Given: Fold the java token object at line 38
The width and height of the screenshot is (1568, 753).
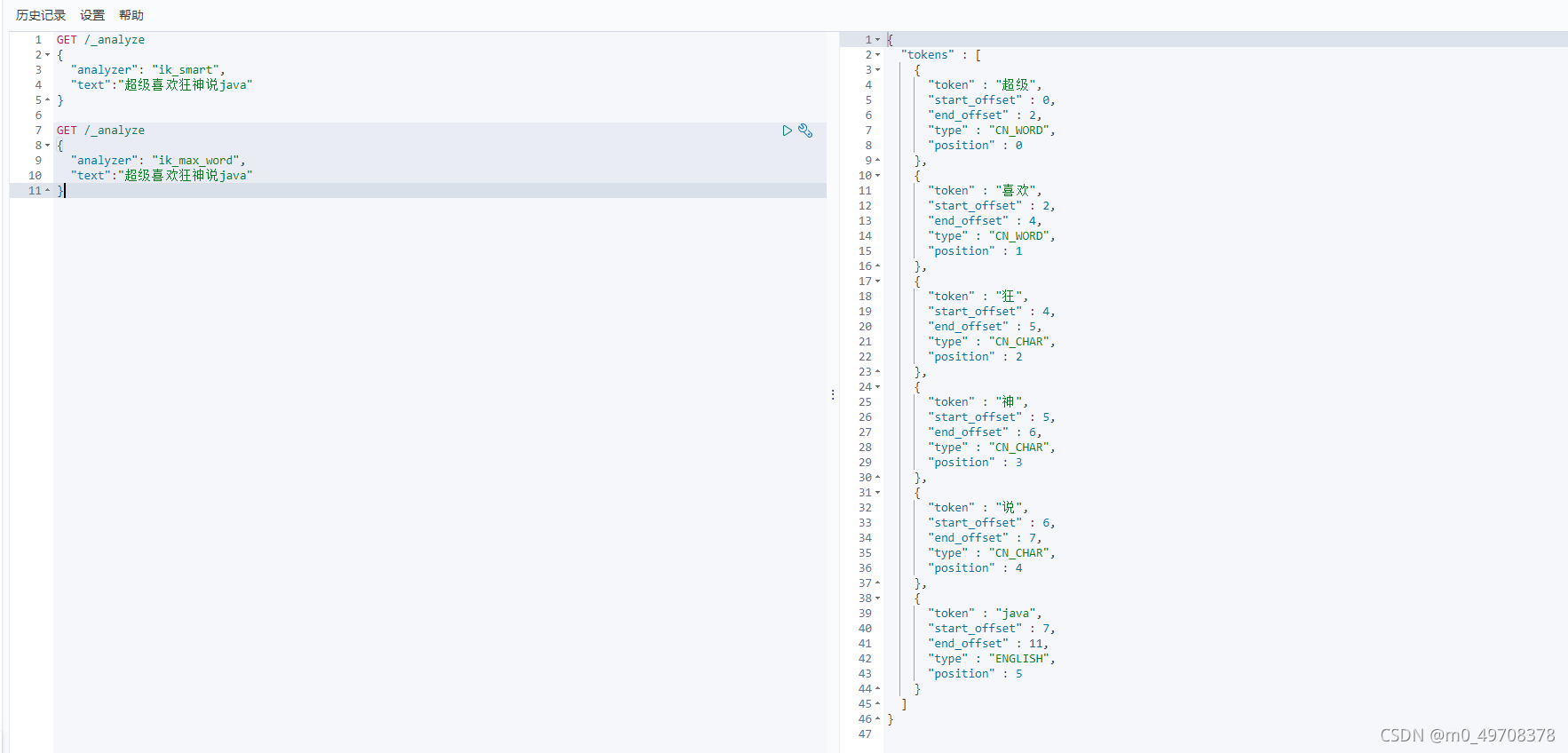Looking at the screenshot, I should [x=878, y=598].
